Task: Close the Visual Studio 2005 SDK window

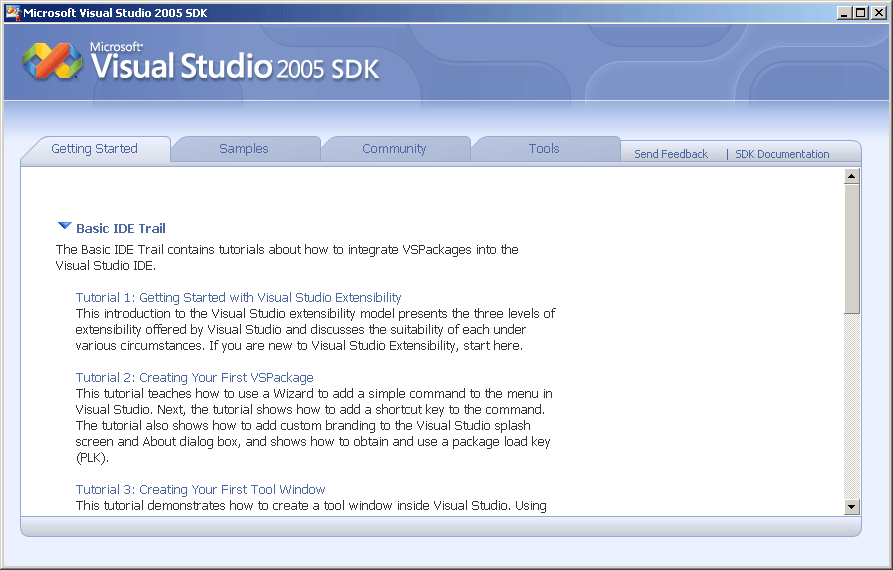Action: coord(879,13)
